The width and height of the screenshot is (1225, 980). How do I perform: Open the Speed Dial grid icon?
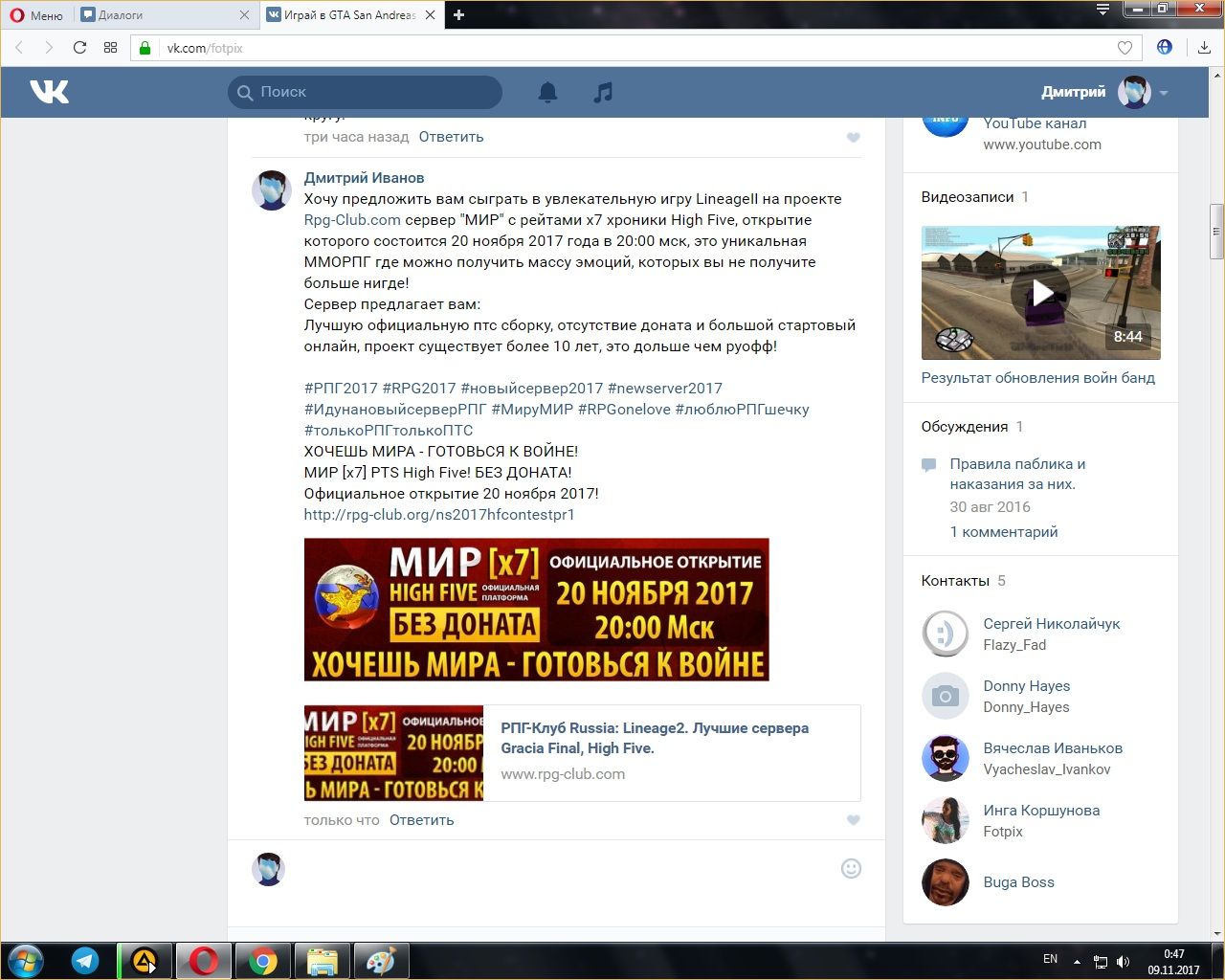coord(110,48)
